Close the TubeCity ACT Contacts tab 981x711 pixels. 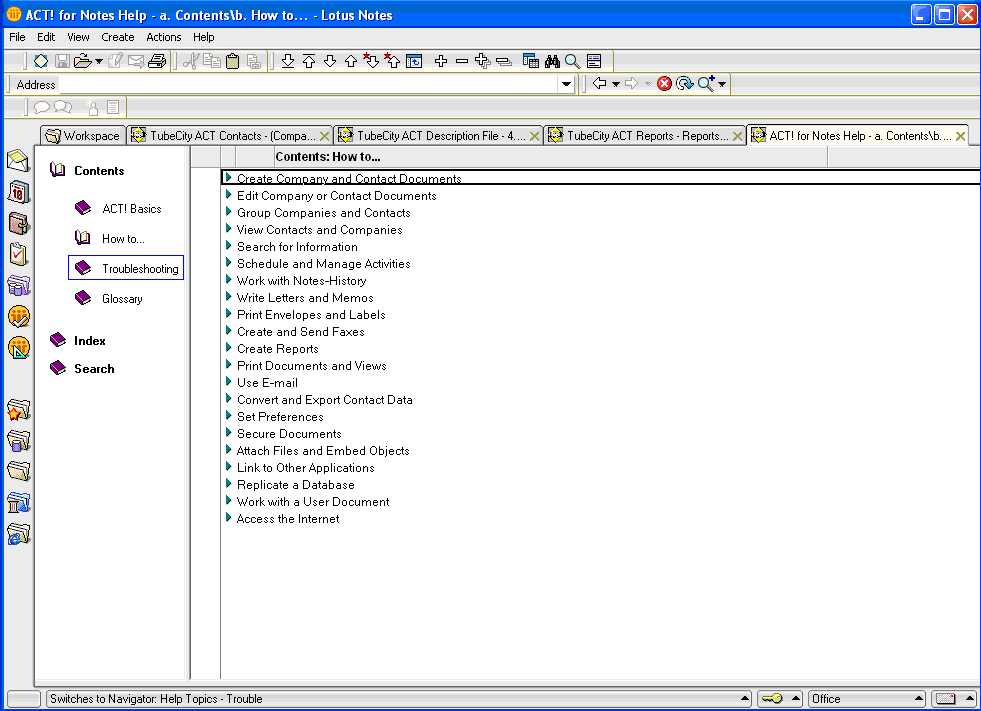point(324,136)
